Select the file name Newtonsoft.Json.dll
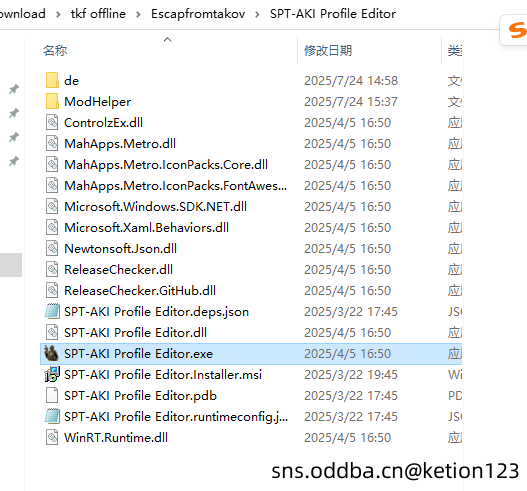 121,248
